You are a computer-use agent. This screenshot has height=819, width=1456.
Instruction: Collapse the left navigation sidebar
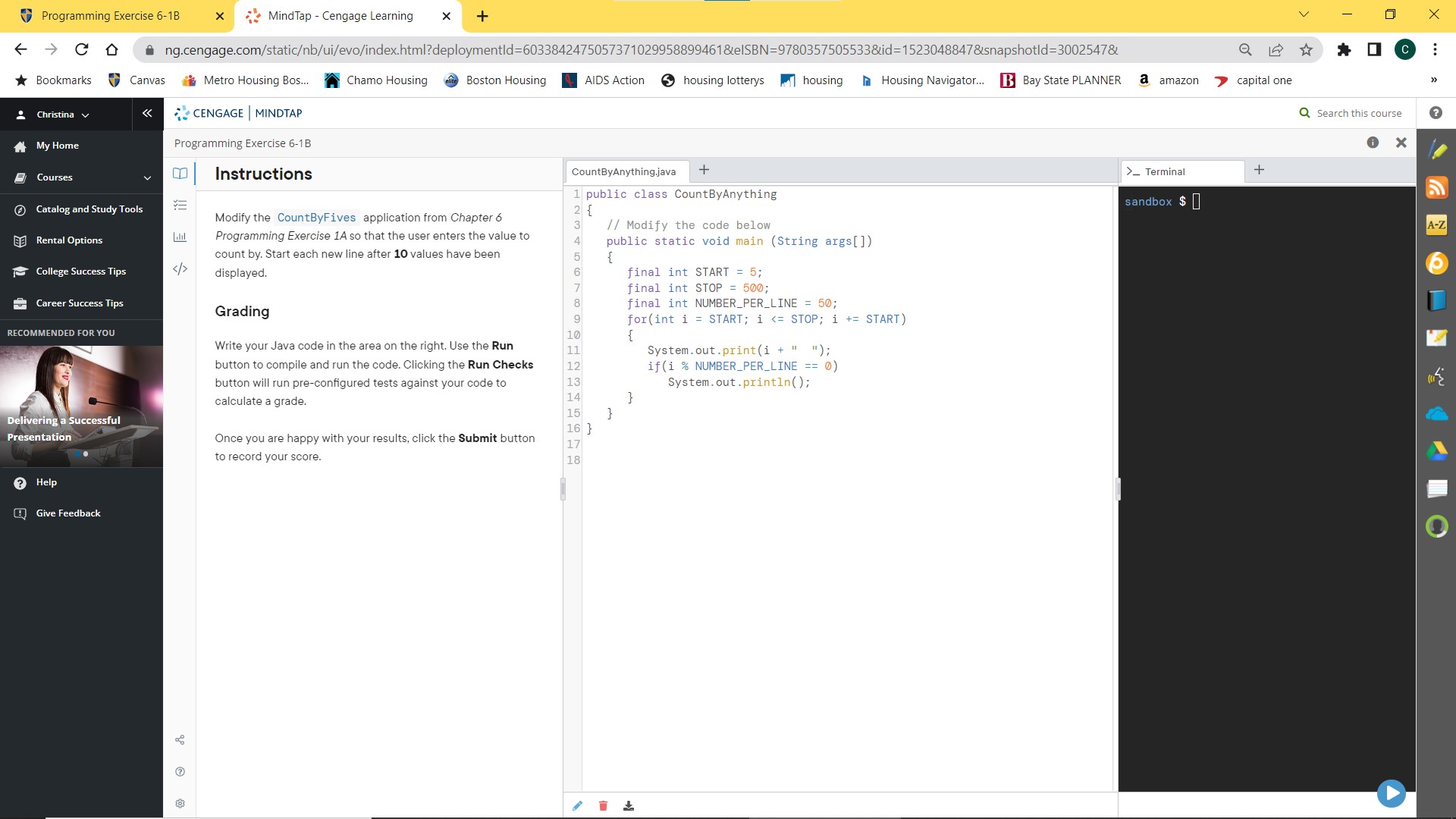pyautogui.click(x=147, y=113)
